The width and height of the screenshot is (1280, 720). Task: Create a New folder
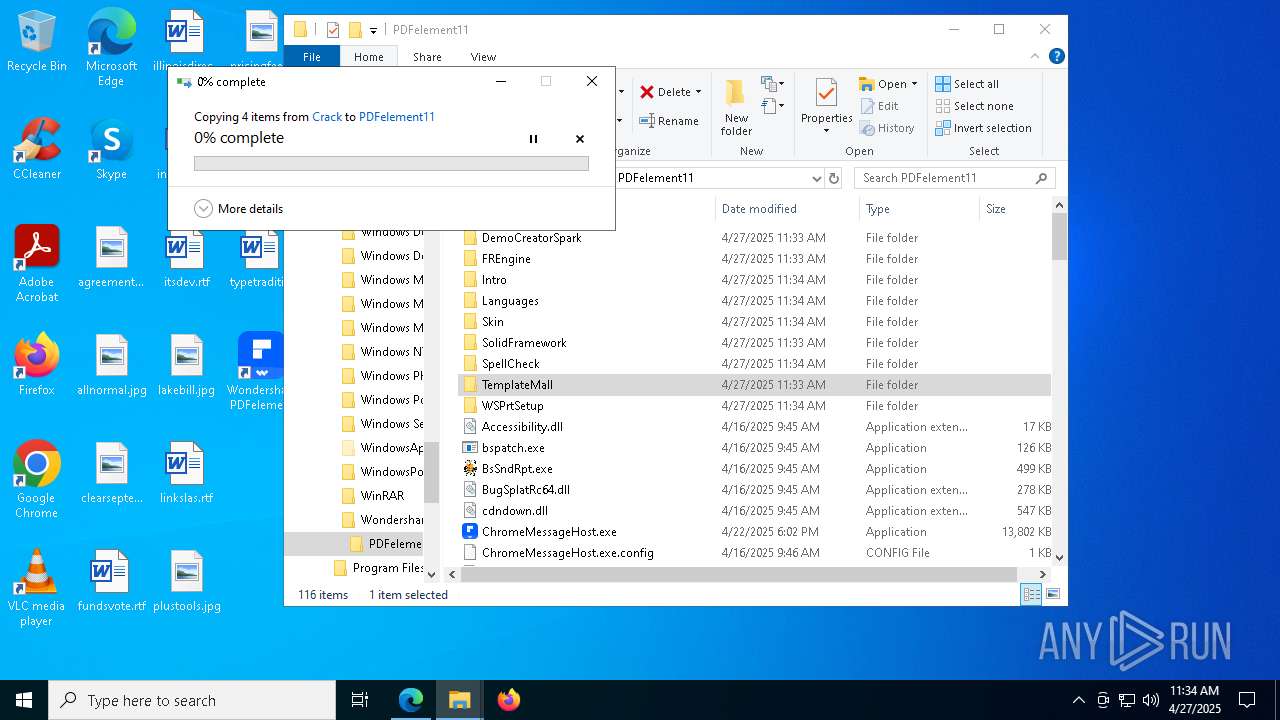coord(736,108)
